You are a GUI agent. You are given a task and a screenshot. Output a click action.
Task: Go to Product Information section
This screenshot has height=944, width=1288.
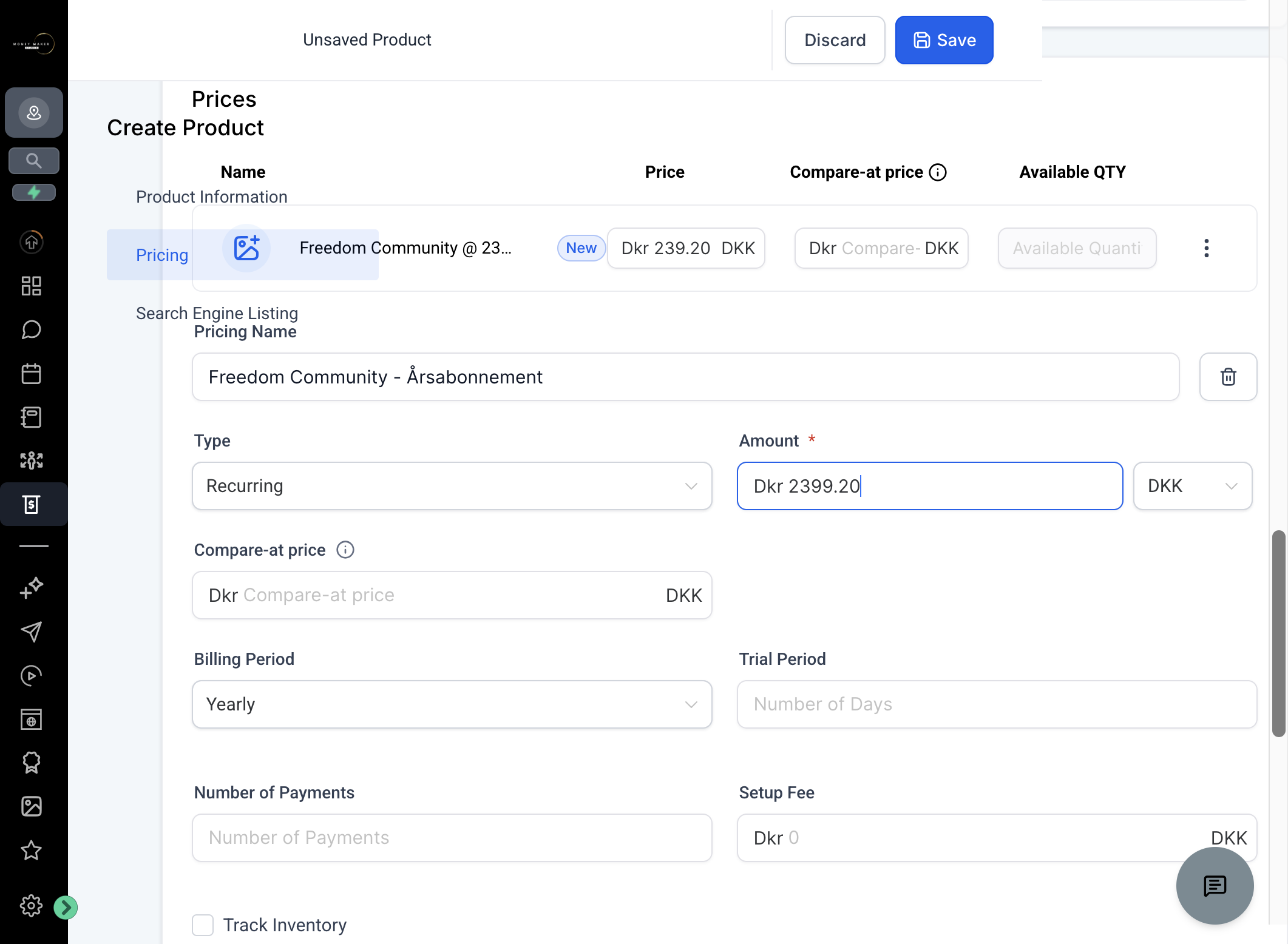click(x=211, y=197)
